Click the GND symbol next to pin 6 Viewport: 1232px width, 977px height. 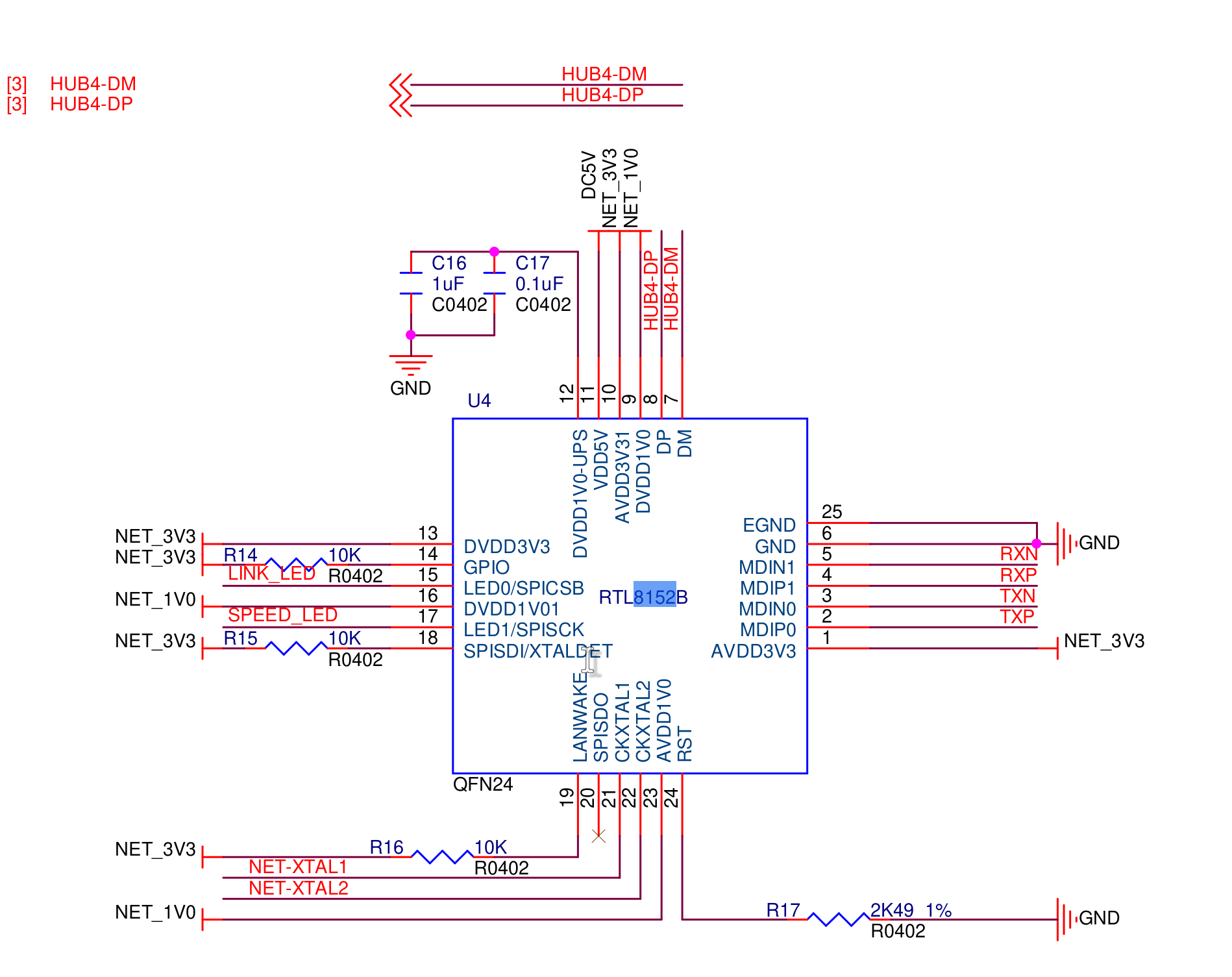[1068, 543]
